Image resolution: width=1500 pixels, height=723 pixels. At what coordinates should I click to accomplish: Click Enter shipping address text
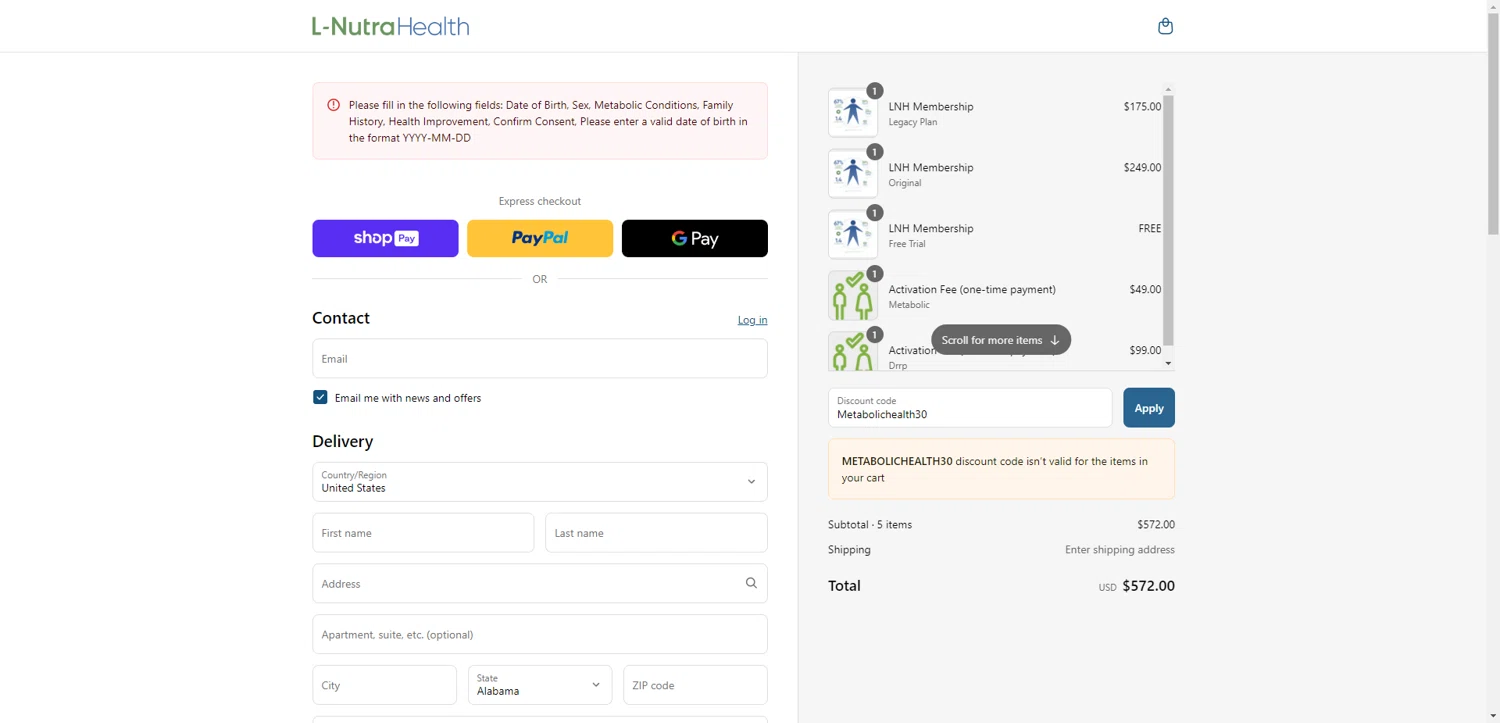coord(1120,550)
